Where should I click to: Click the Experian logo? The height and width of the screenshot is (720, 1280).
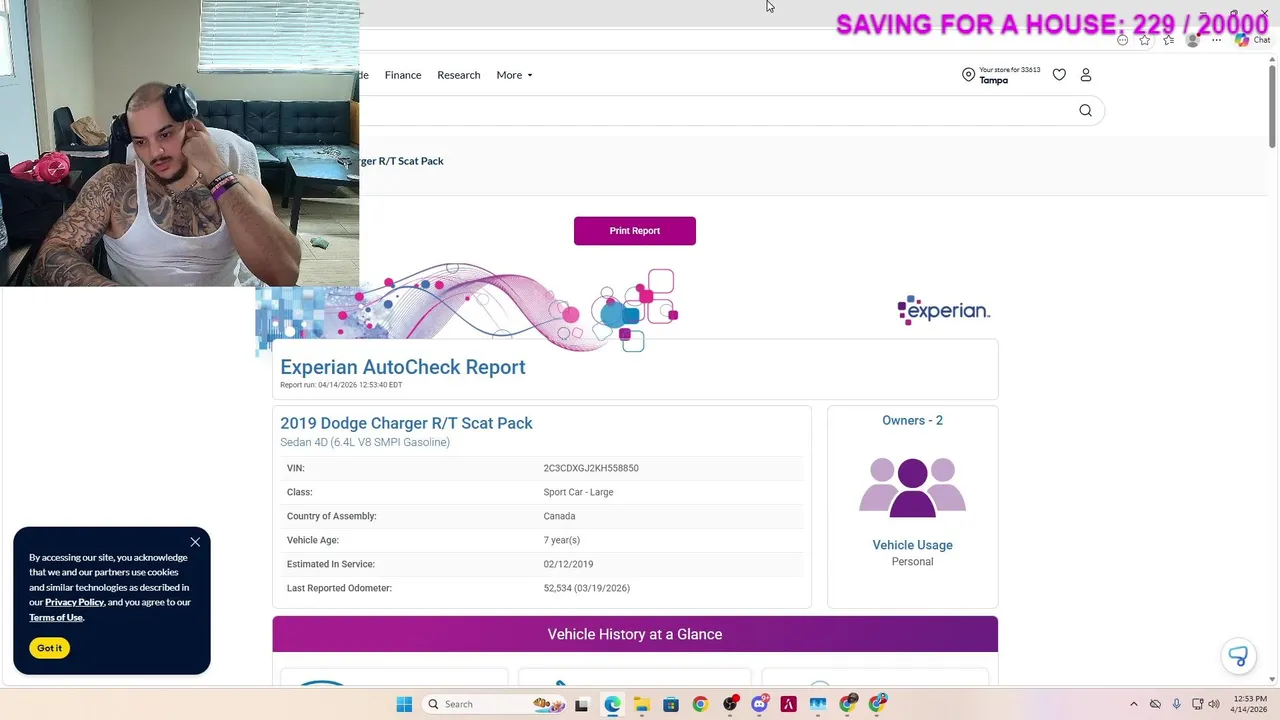pos(943,311)
